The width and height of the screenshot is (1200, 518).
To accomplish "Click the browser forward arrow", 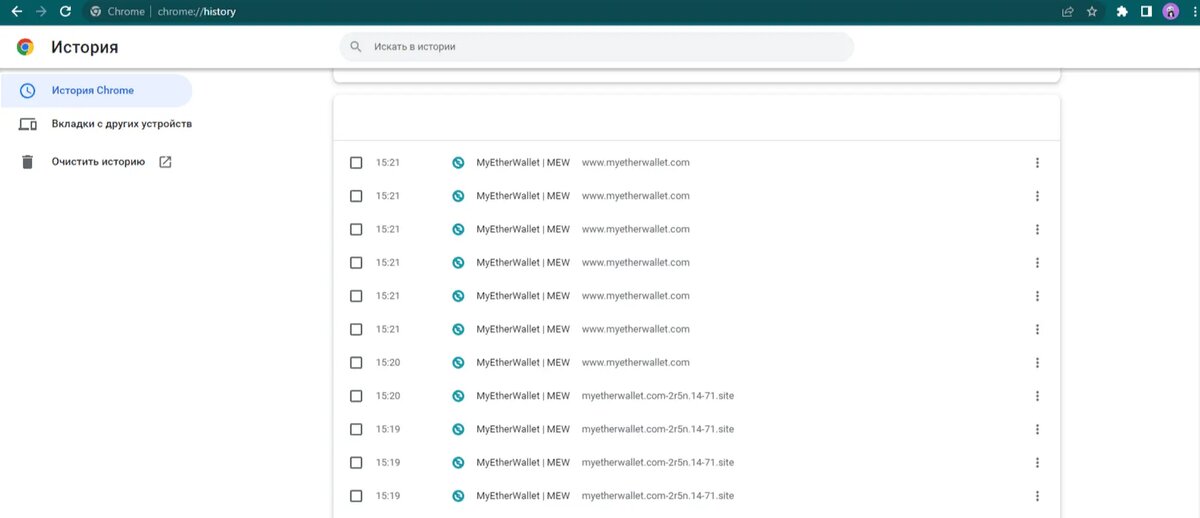I will [41, 12].
